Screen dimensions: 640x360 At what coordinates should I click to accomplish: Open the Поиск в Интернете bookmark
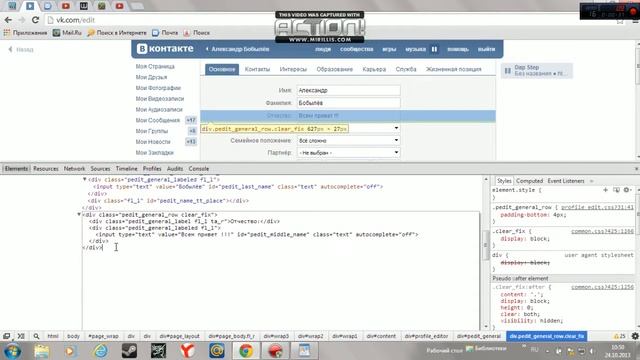[x=117, y=33]
